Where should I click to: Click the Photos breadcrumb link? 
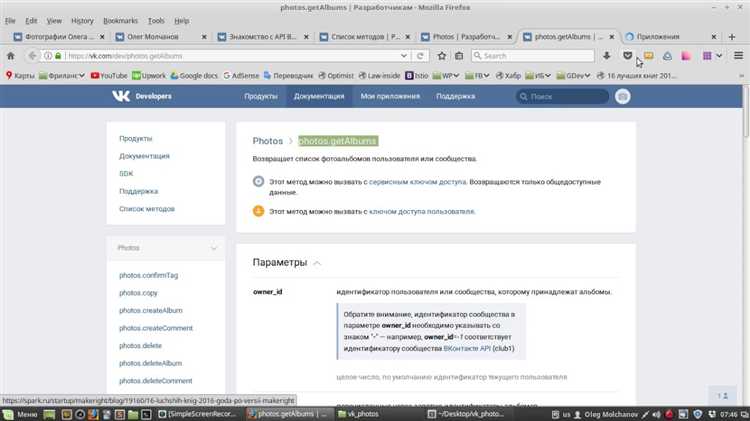[x=267, y=141]
